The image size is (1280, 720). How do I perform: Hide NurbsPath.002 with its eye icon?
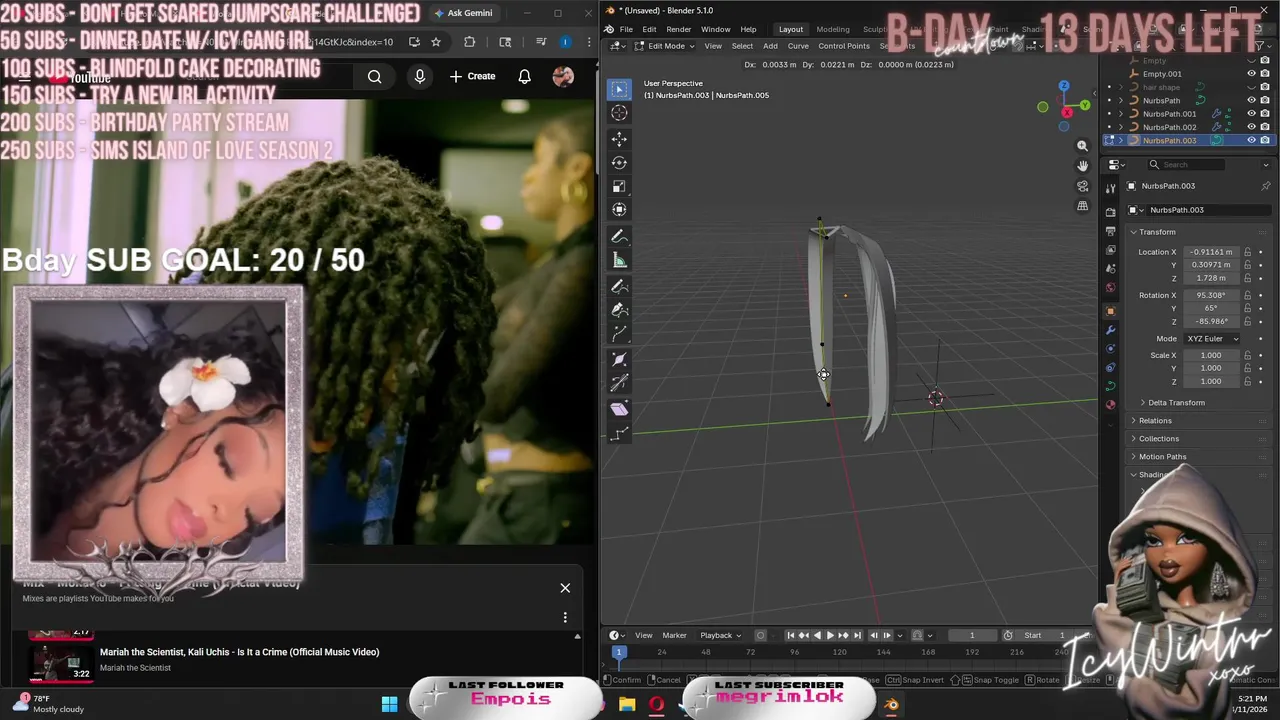pyautogui.click(x=1251, y=127)
